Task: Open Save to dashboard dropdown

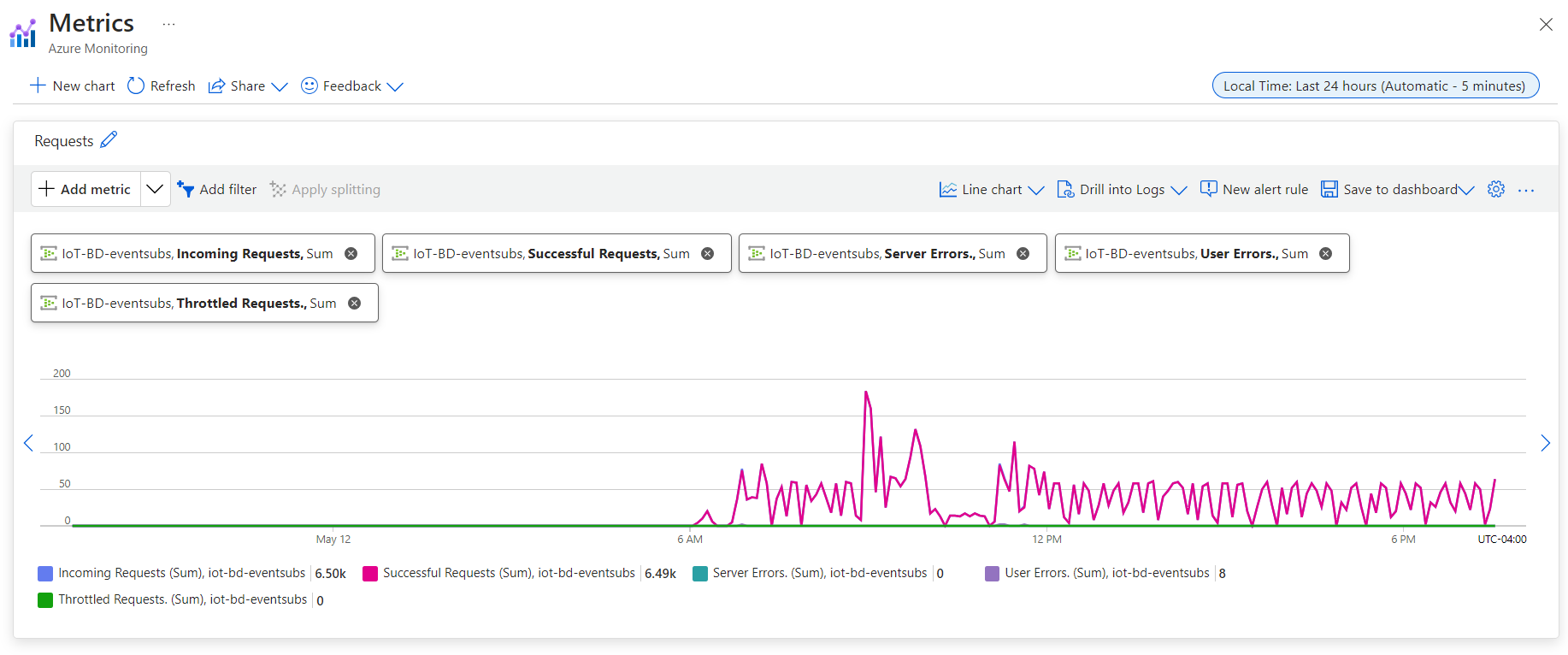Action: (1398, 189)
